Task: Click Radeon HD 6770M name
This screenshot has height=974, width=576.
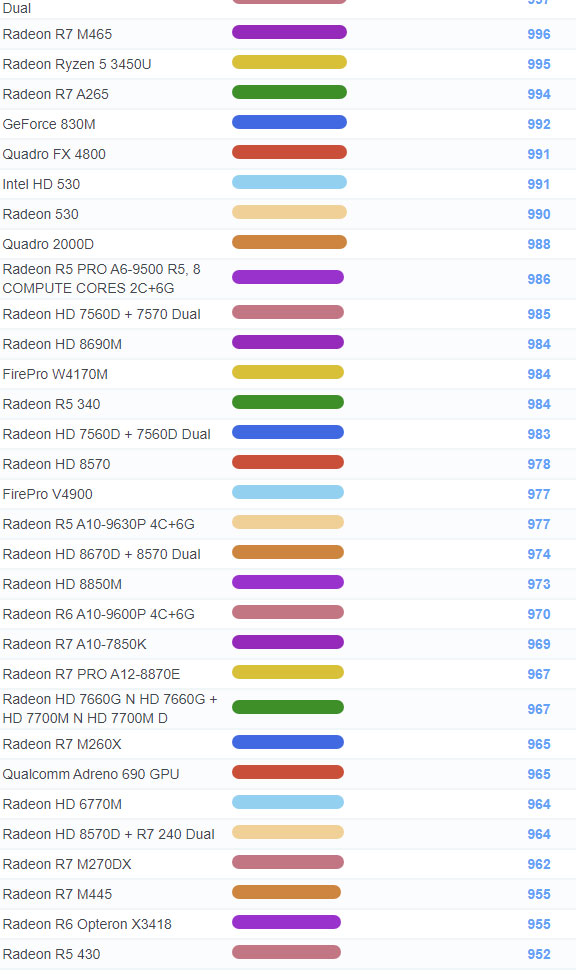Action: pos(62,804)
